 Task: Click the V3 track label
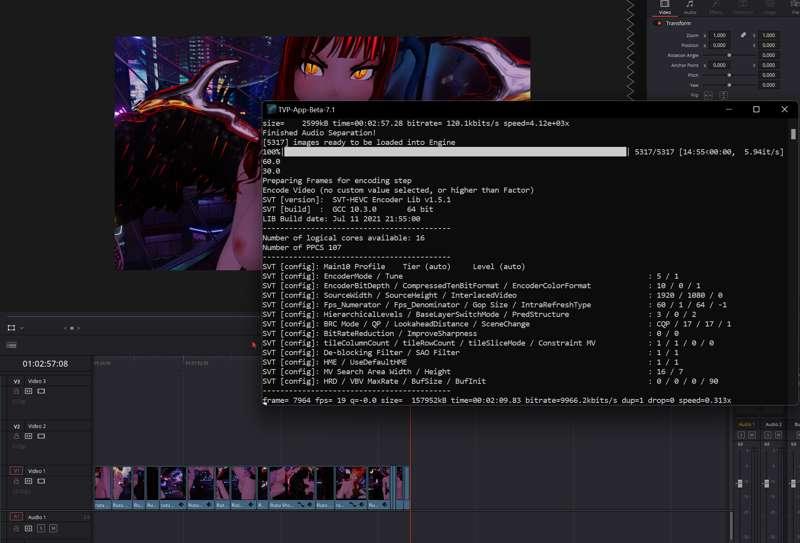(17, 381)
